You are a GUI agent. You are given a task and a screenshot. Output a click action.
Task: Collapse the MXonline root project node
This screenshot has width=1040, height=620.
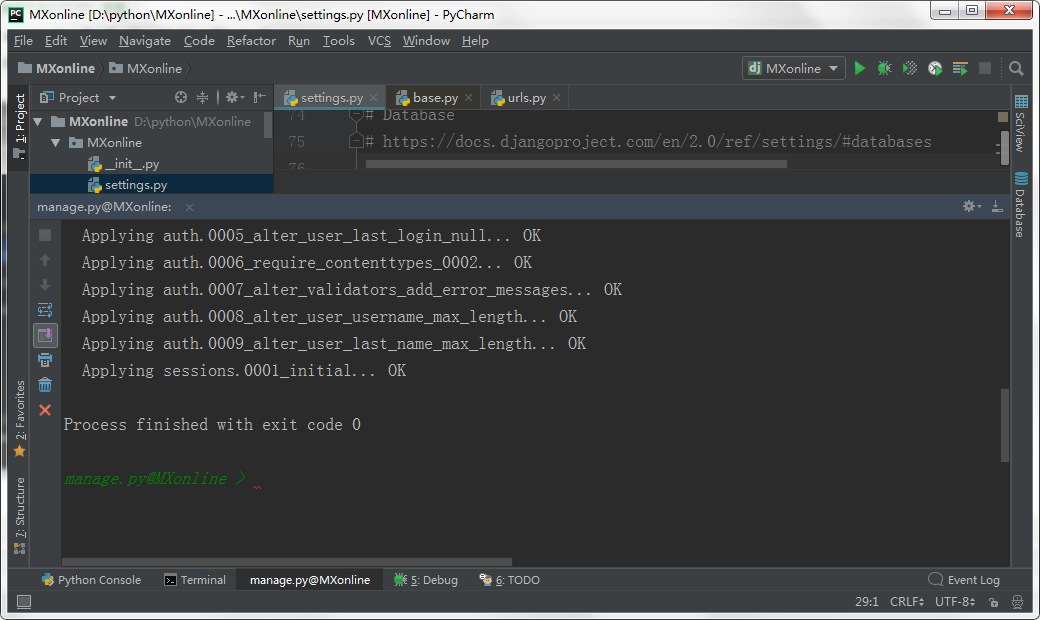[x=38, y=121]
